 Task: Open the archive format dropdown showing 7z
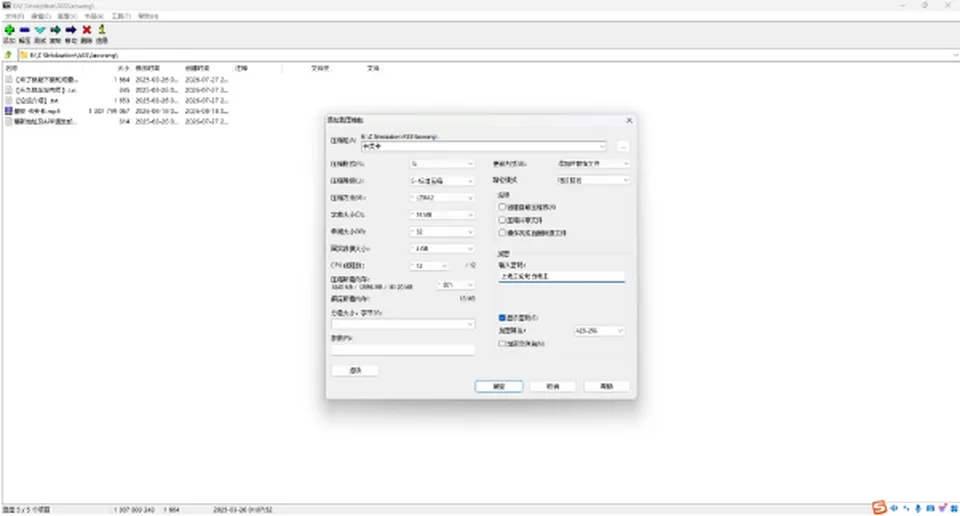coord(442,163)
